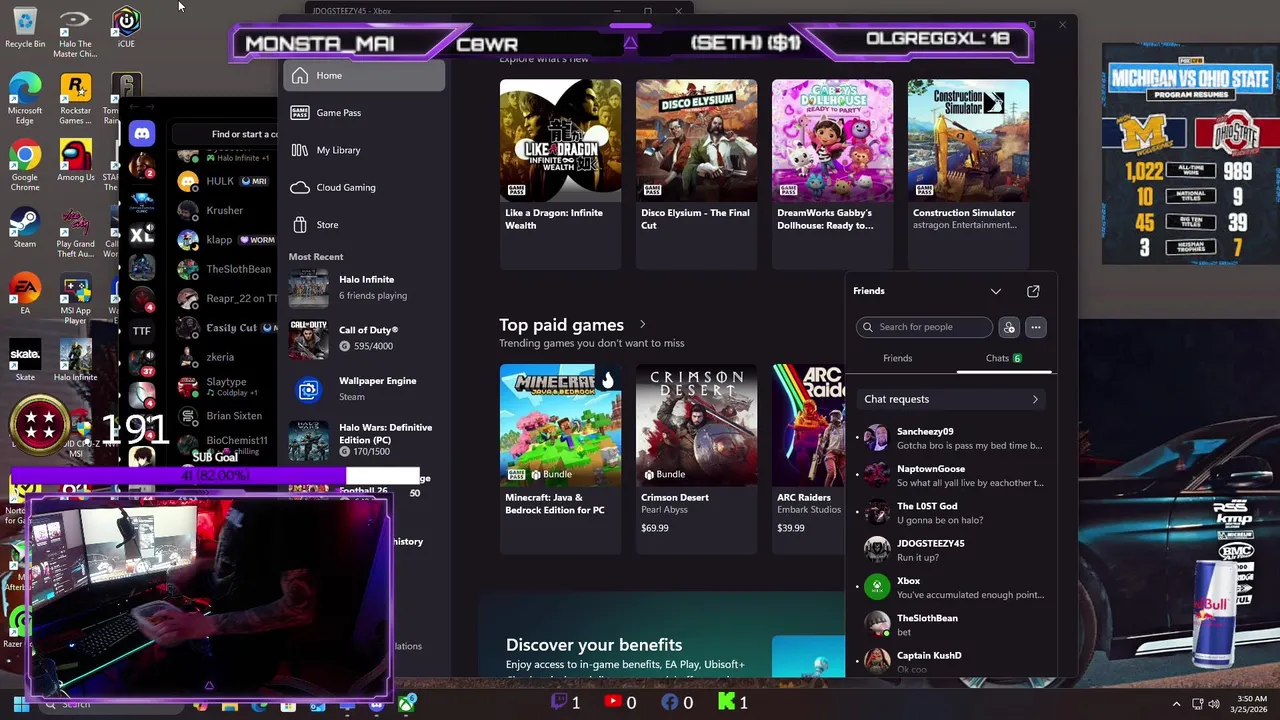1280x720 pixels.
Task: Open DreamWorks Gabby's Dollhouse game card
Action: [832, 174]
